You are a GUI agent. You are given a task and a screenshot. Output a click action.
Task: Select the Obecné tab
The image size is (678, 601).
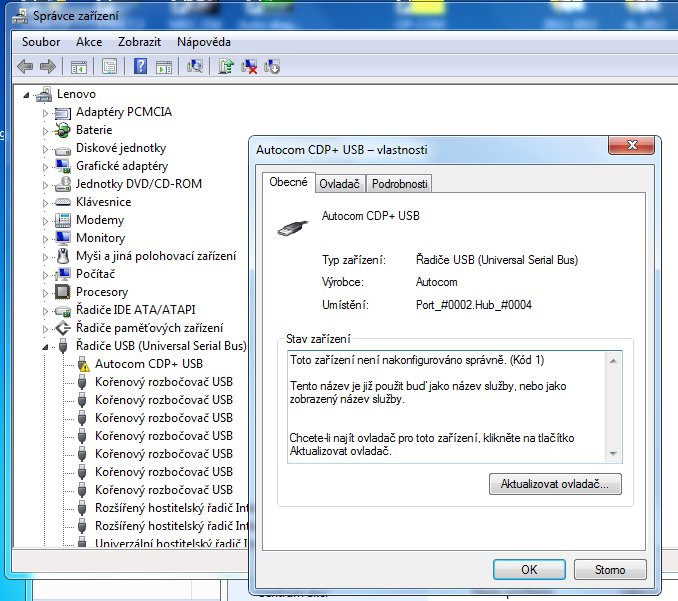tap(288, 182)
